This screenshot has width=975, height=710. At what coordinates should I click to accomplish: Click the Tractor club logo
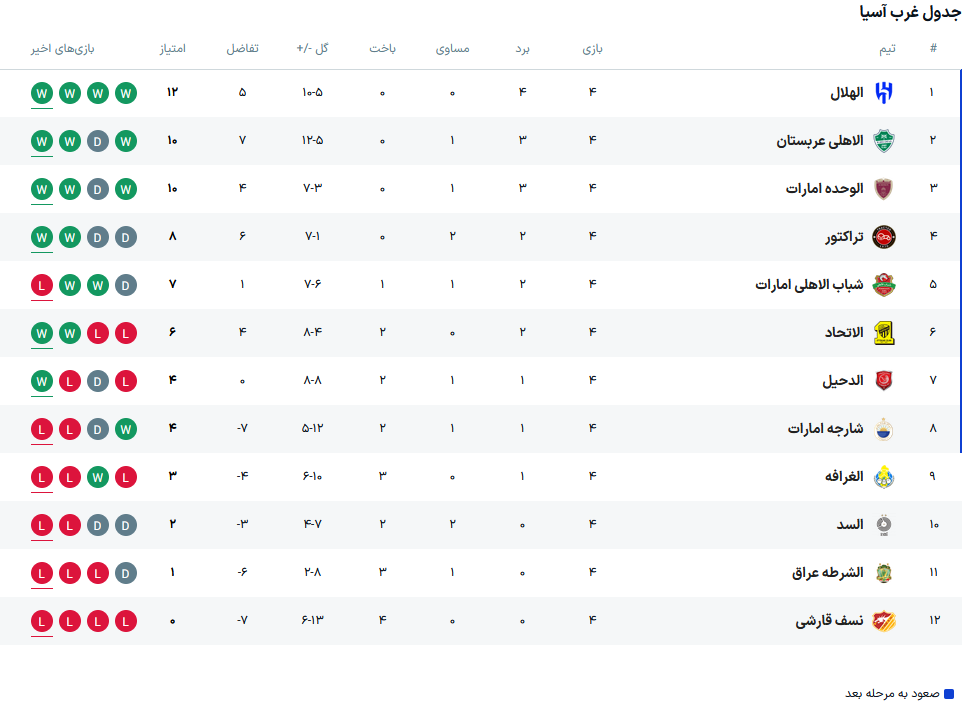pos(884,237)
